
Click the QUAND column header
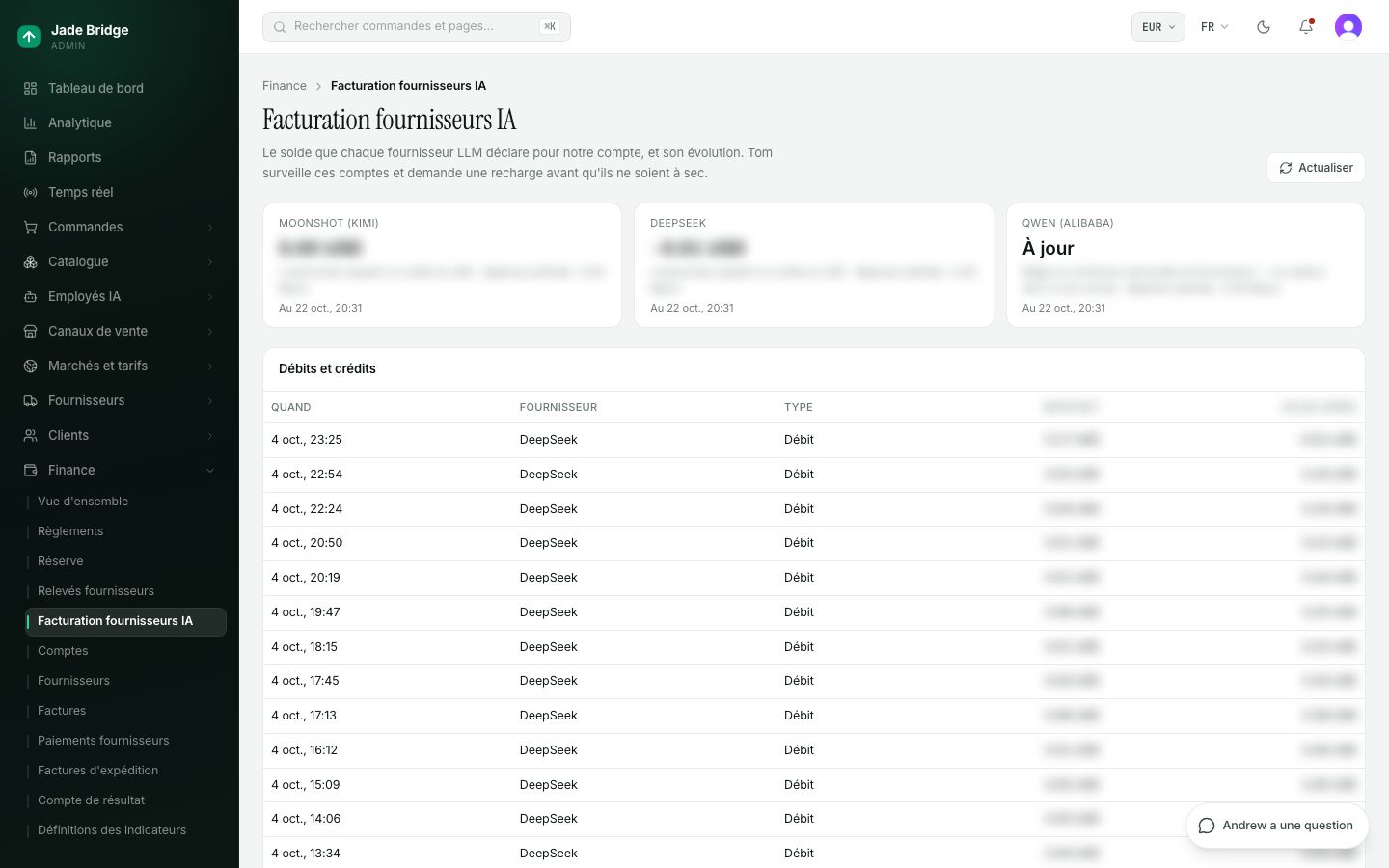tap(291, 407)
